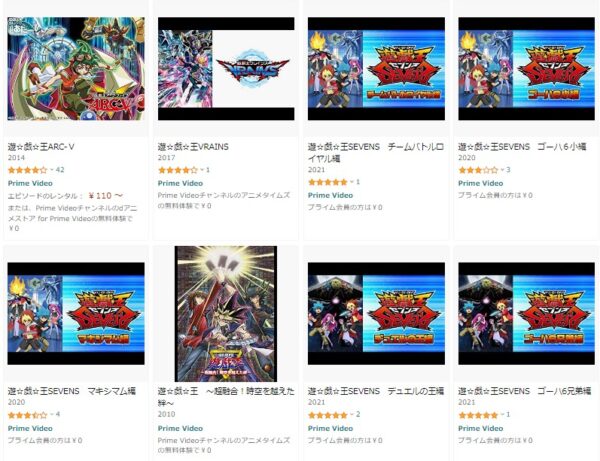Open the Yu-Gi-Oh ARC-V cover thumbnail

(76, 68)
